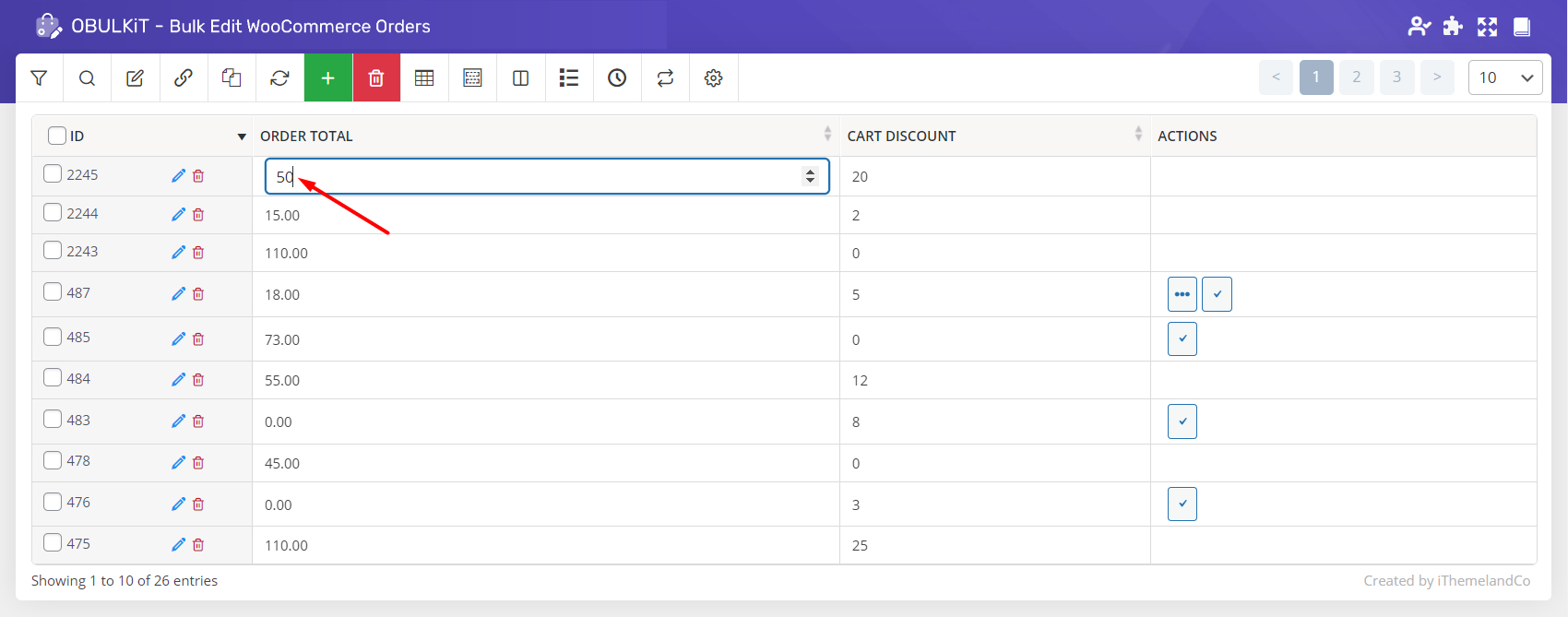Open the history clock icon
1568x617 pixels.
click(x=617, y=78)
